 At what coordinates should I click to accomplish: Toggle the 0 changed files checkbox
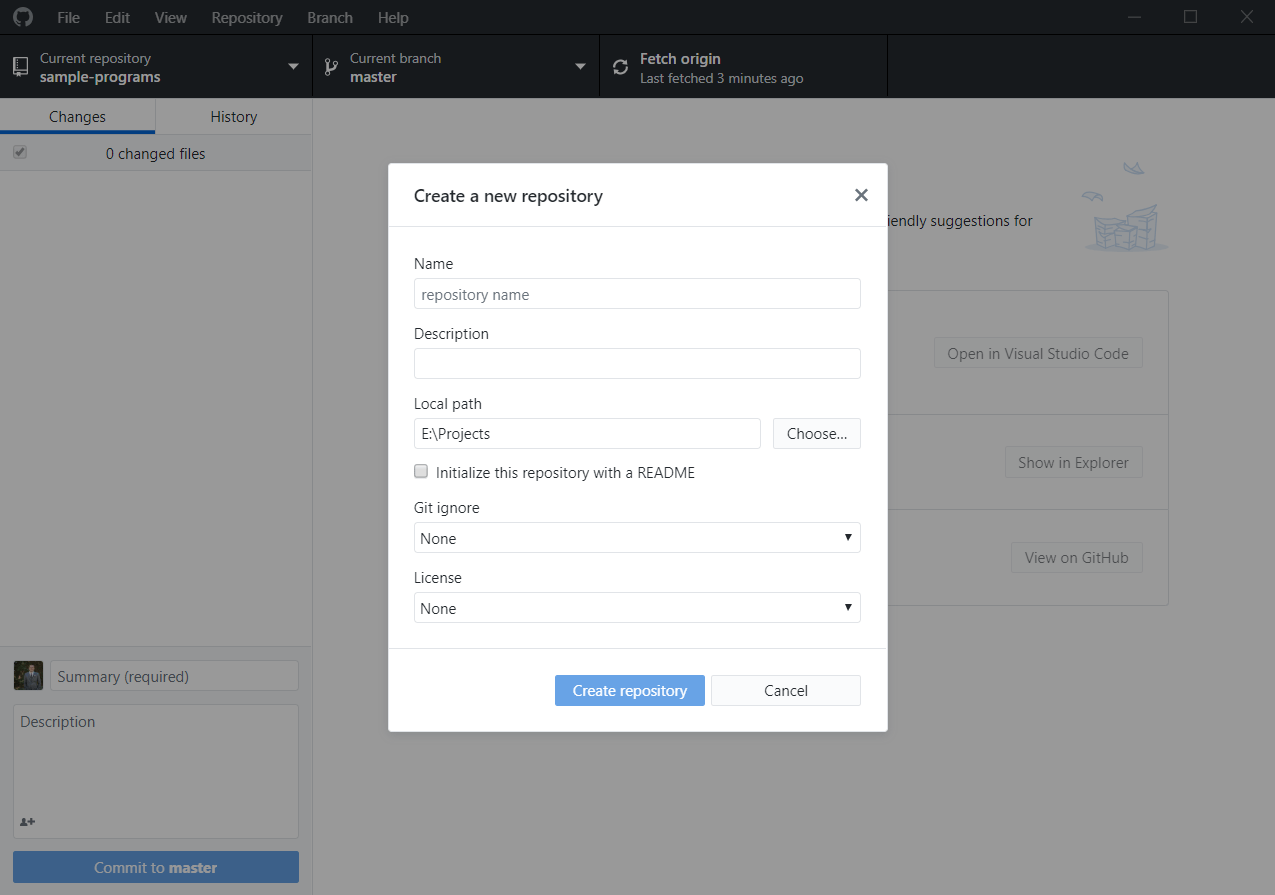(20, 152)
